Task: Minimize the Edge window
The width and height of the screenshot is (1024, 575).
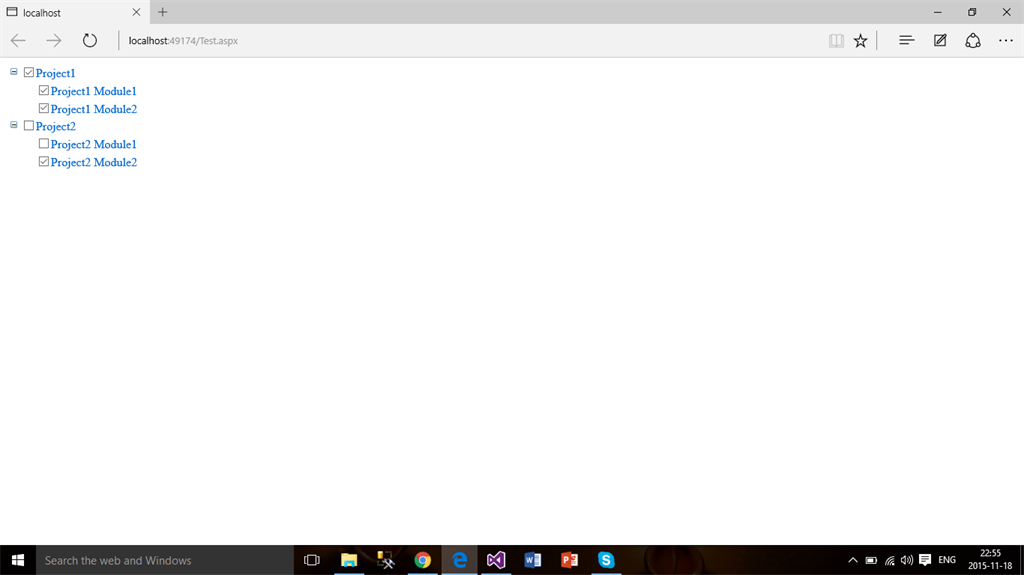Action: pyautogui.click(x=938, y=12)
